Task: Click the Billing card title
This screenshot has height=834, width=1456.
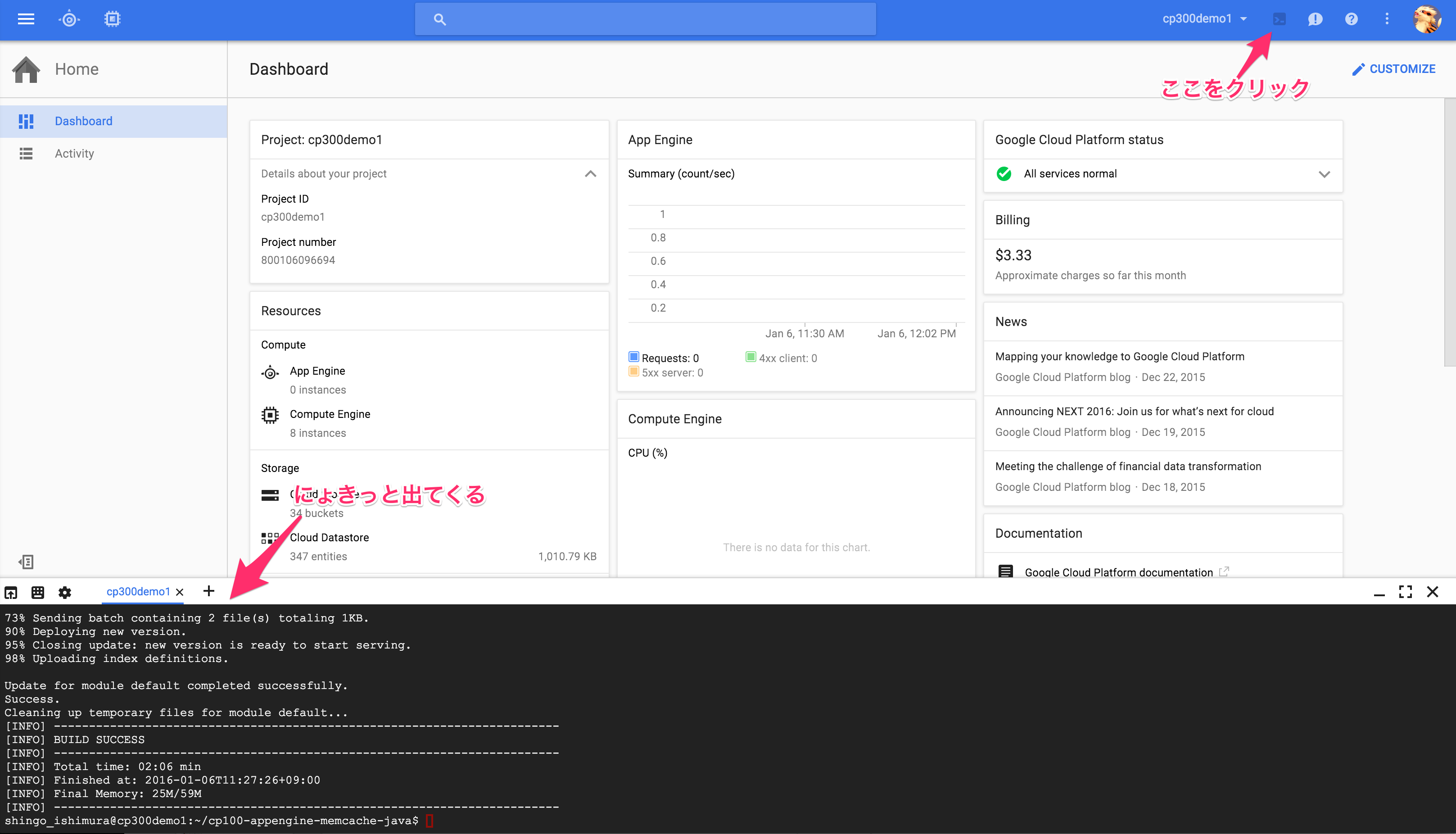Action: click(1012, 220)
